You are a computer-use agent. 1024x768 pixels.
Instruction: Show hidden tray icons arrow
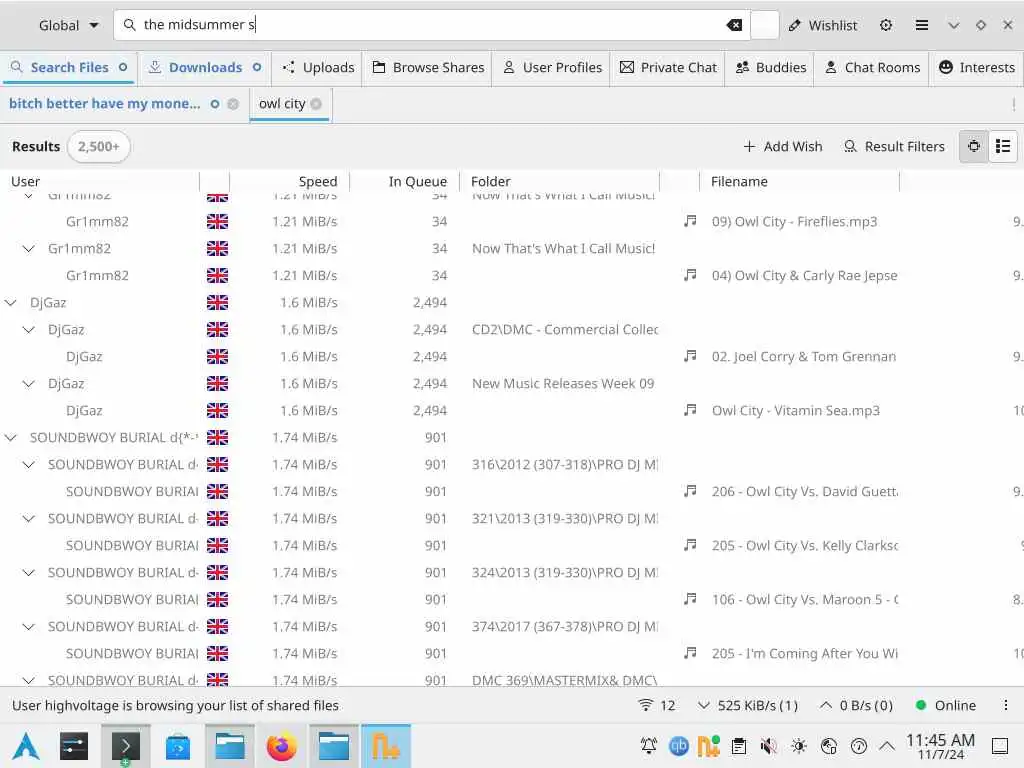[x=887, y=746]
